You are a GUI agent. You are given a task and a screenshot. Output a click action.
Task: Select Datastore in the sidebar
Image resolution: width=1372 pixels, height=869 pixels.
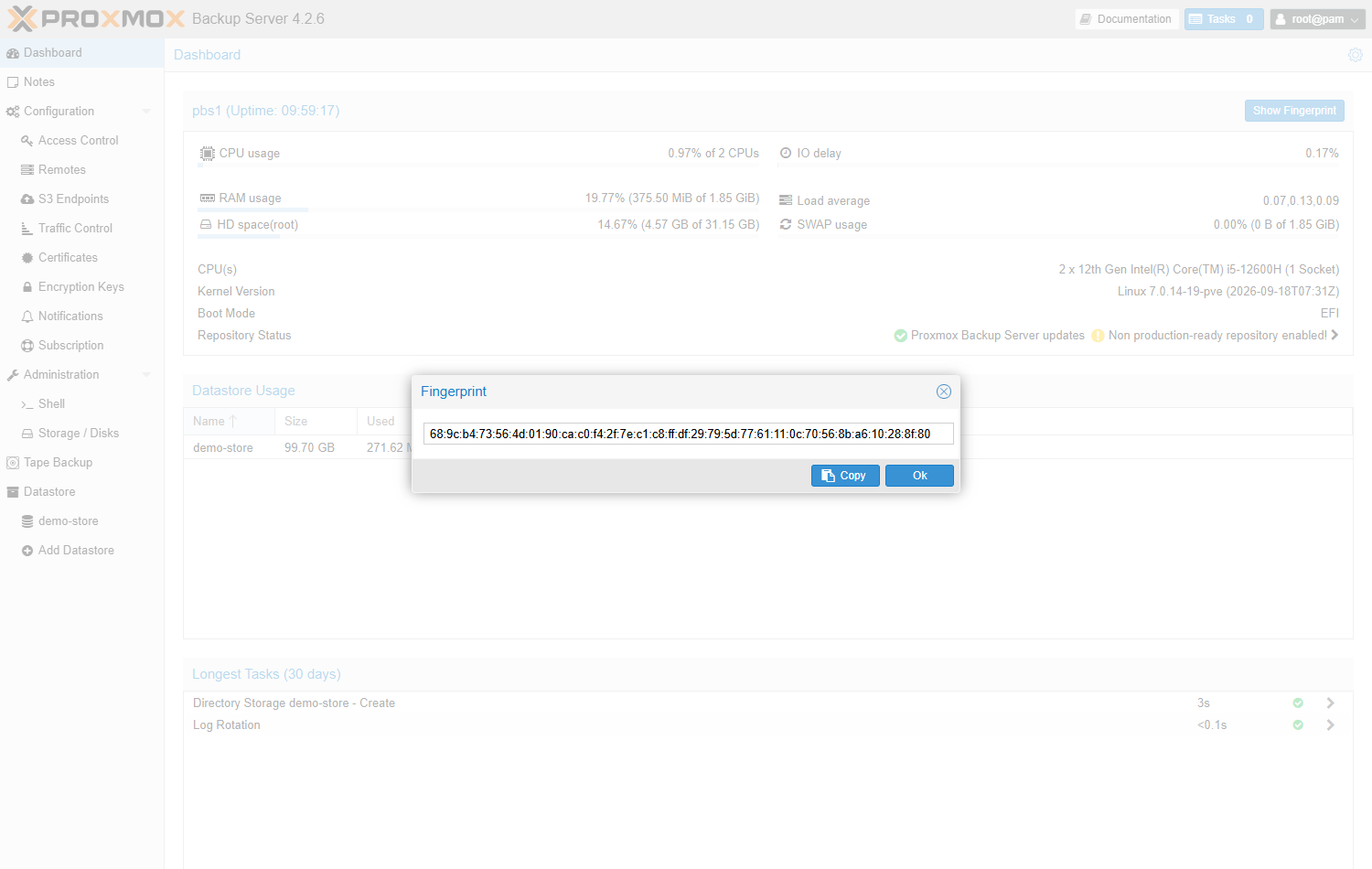click(x=81, y=492)
